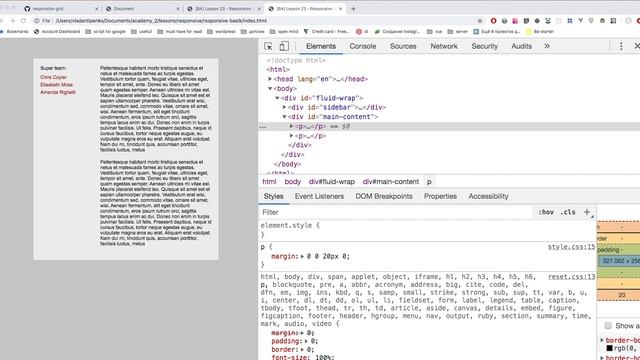640x360 pixels.
Task: Toggle .cls class editor panel
Action: point(568,212)
